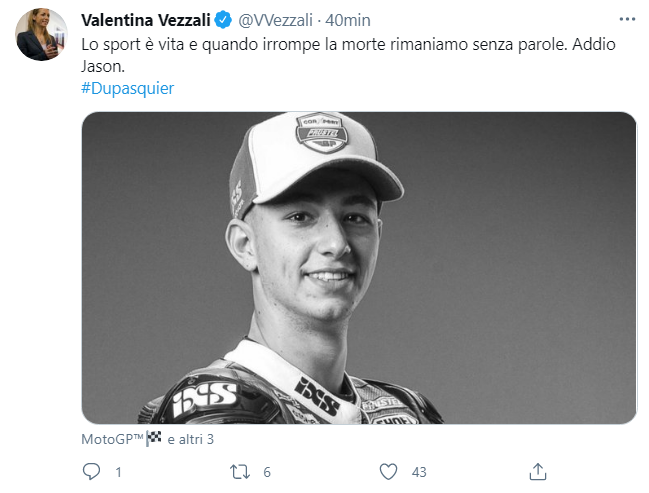This screenshot has width=649, height=493.
Task: Open the 40min timestamp permalink
Action: coord(348,20)
